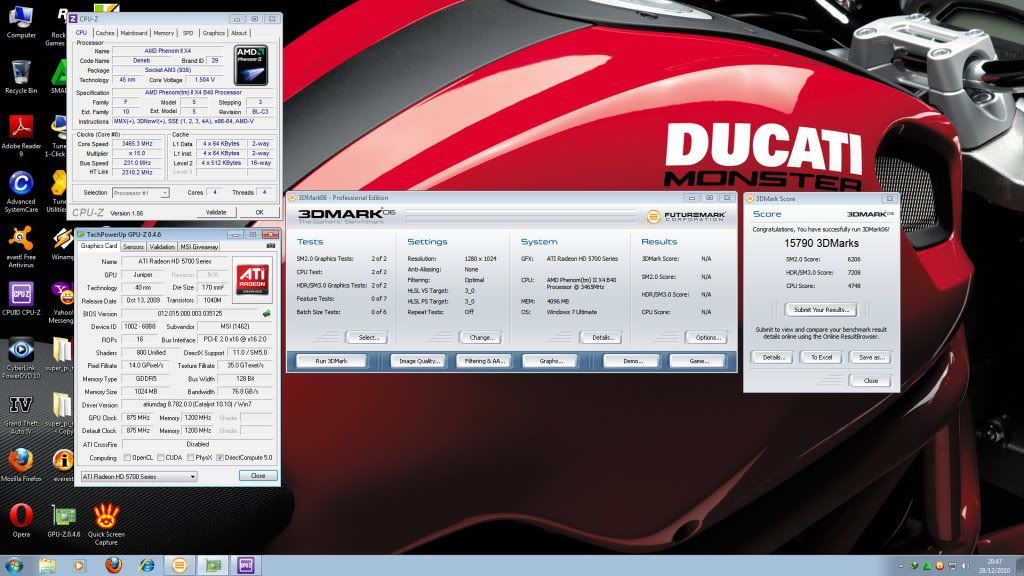Viewport: 1024px width, 576px height.
Task: Click Details... in 3DMark Score window
Action: (x=773, y=357)
